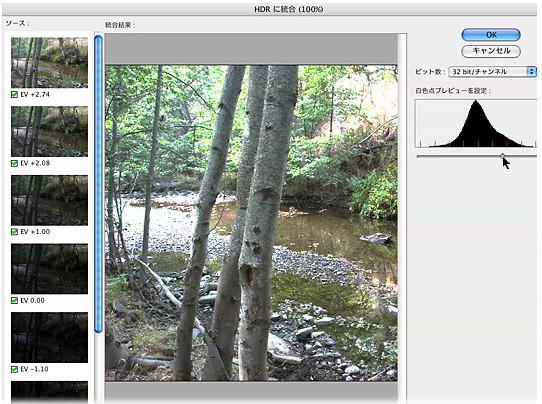Select the EV +1.00 source thumbnail
Image resolution: width=542 pixels, height=404 pixels.
click(x=49, y=200)
